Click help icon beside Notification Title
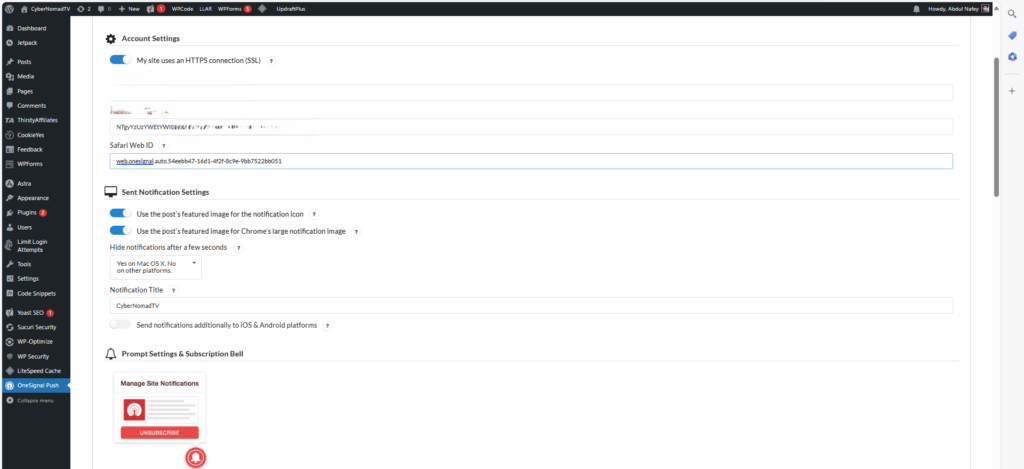 pos(174,290)
